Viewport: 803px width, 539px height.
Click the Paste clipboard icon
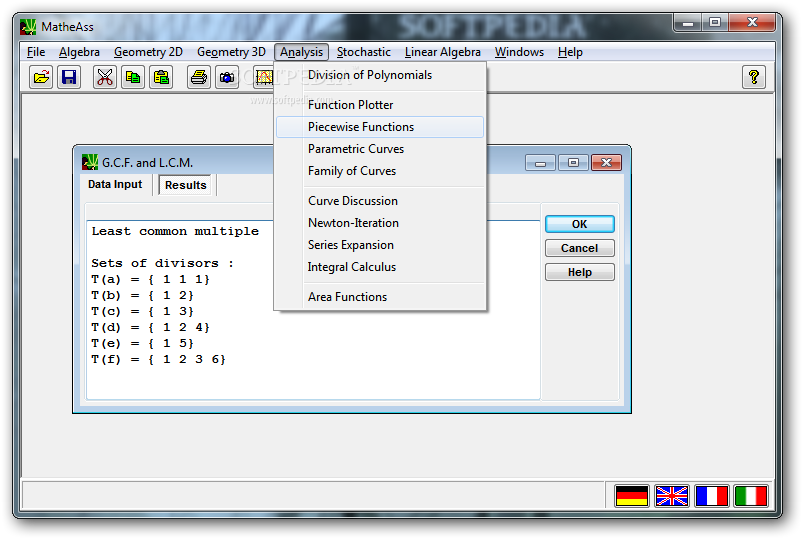pyautogui.click(x=161, y=77)
